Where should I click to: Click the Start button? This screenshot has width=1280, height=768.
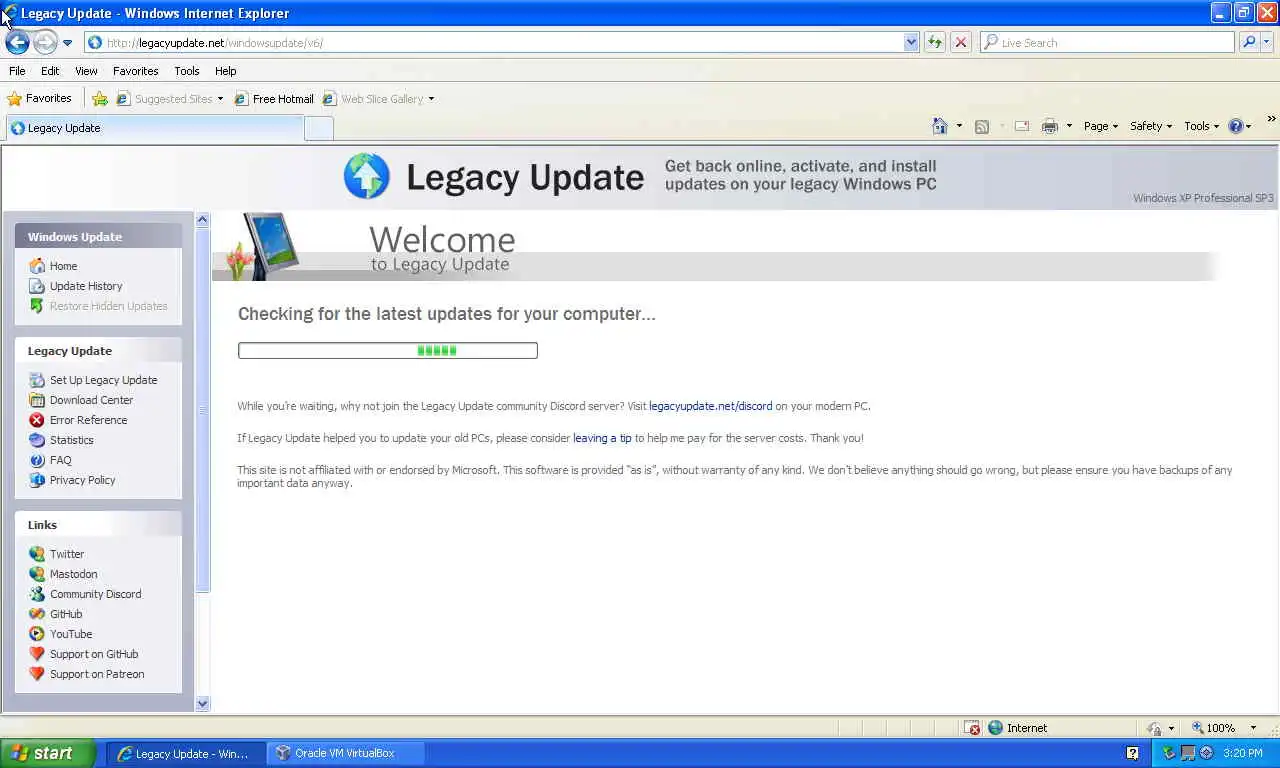(x=47, y=753)
